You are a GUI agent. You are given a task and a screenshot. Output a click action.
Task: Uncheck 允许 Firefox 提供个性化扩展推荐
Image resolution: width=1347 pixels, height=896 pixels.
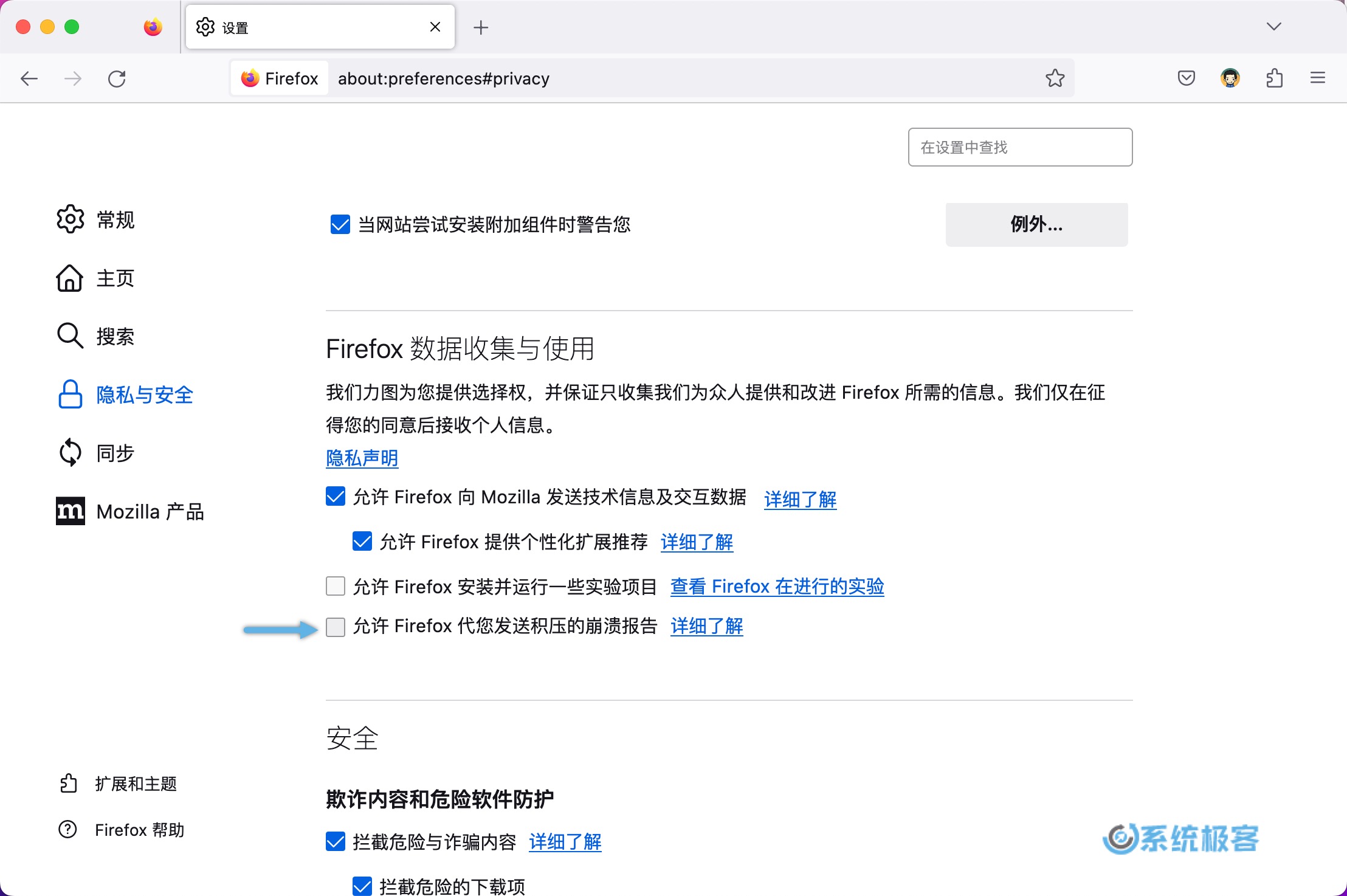point(362,541)
